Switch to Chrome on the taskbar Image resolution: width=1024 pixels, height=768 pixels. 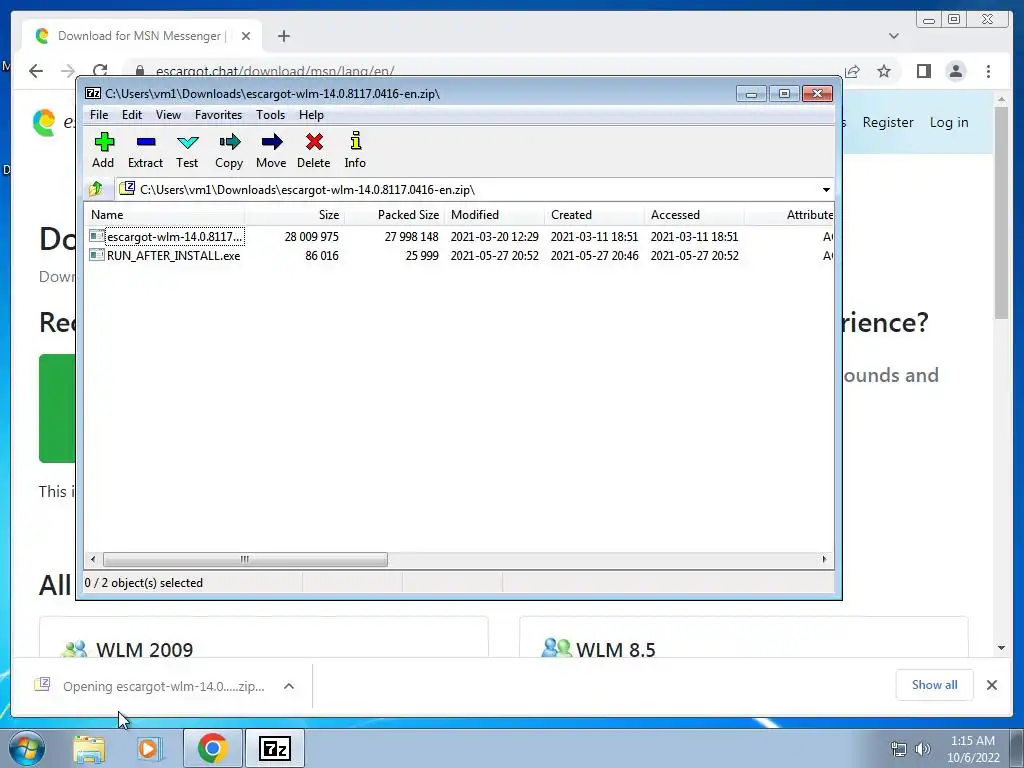point(212,748)
